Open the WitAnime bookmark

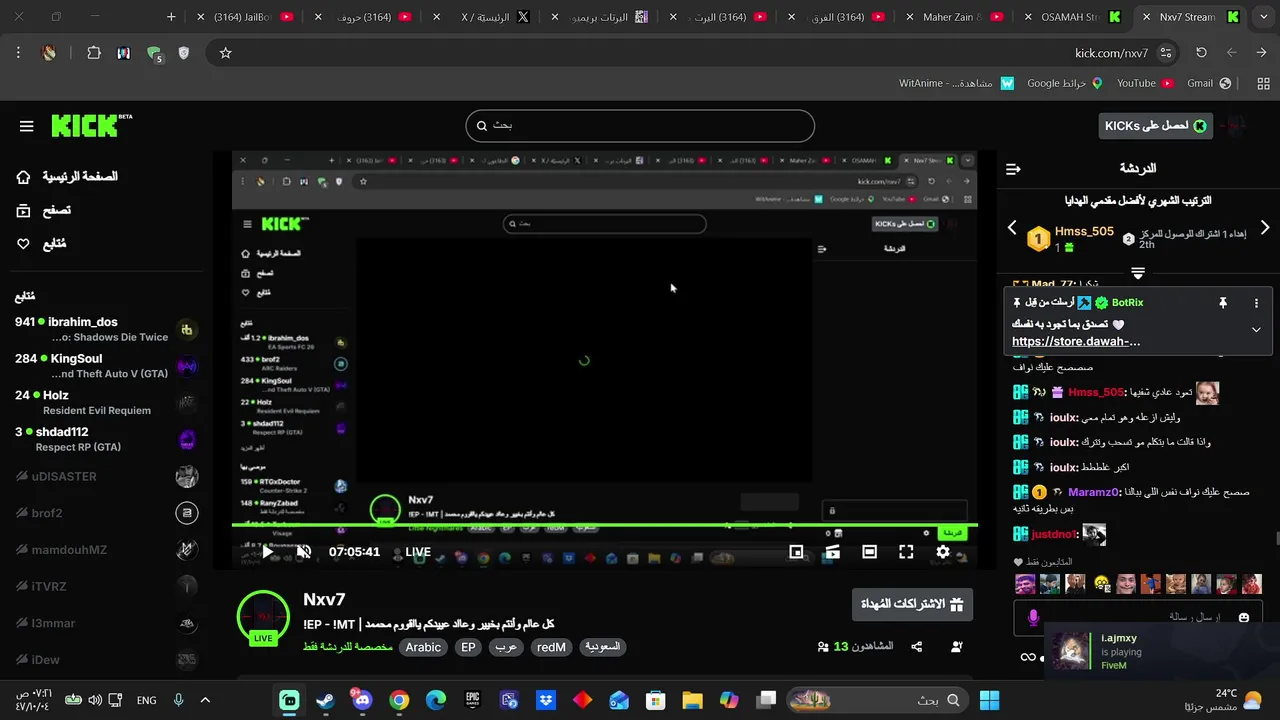(957, 83)
